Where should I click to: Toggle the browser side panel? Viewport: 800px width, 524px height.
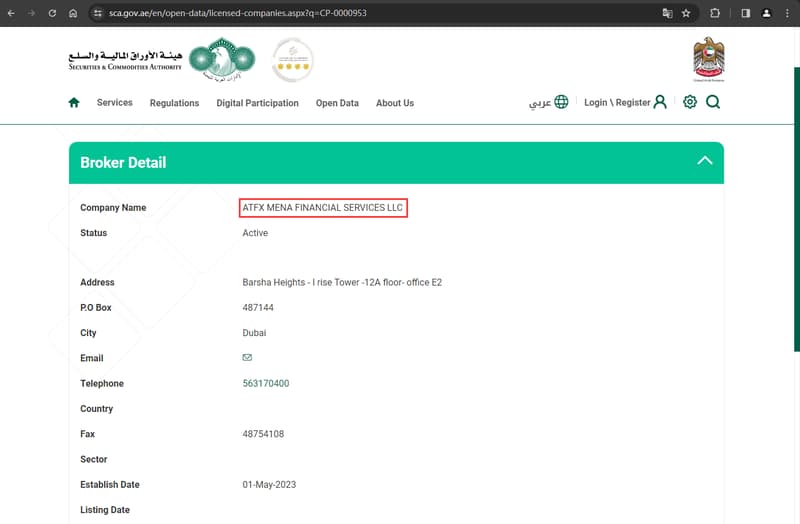[x=745, y=13]
